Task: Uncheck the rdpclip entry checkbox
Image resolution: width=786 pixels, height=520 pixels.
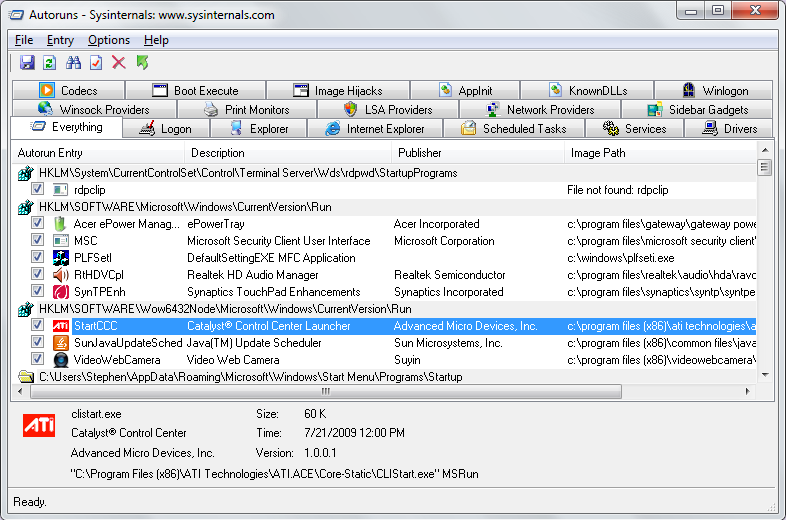Action: (x=37, y=190)
